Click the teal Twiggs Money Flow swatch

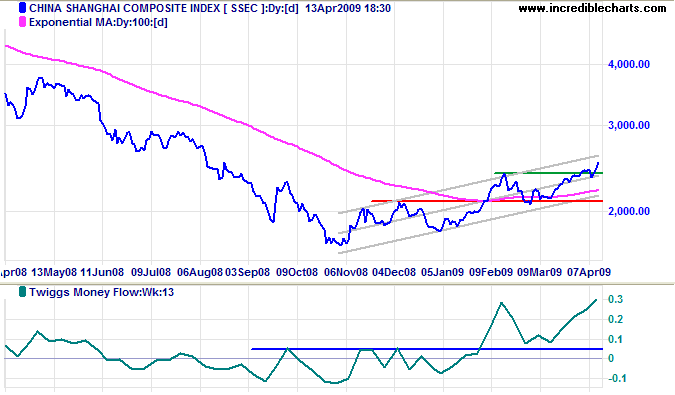coord(22,292)
